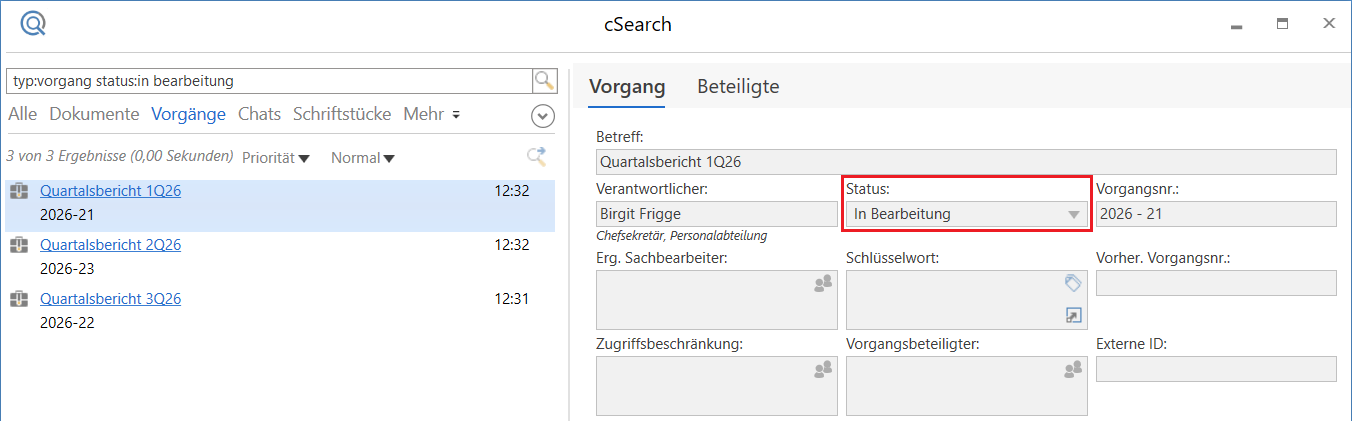Open the Quartalsbericht 1Q26 link
1352x421 pixels.
[x=110, y=191]
